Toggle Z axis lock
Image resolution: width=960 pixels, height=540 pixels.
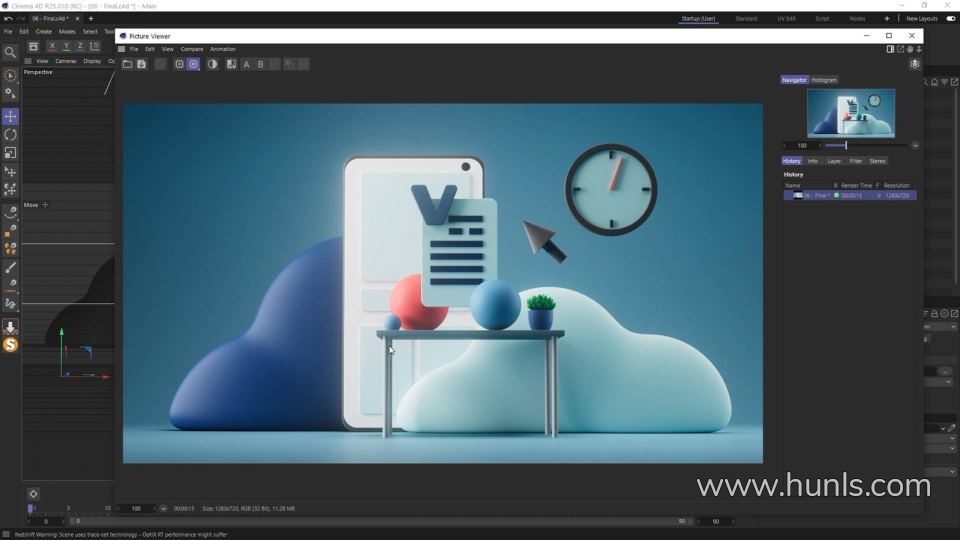pos(80,47)
